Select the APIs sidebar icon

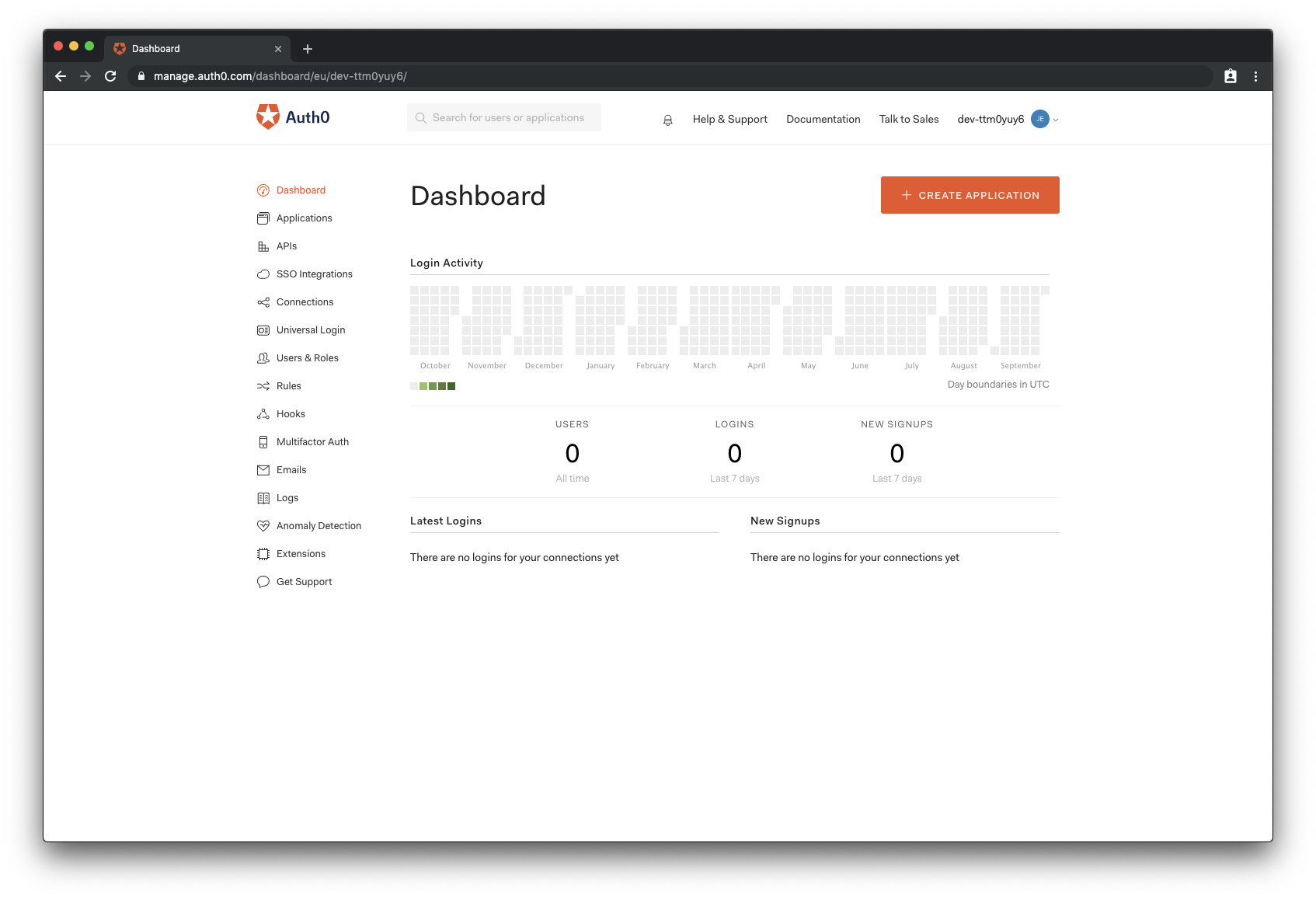tap(264, 246)
